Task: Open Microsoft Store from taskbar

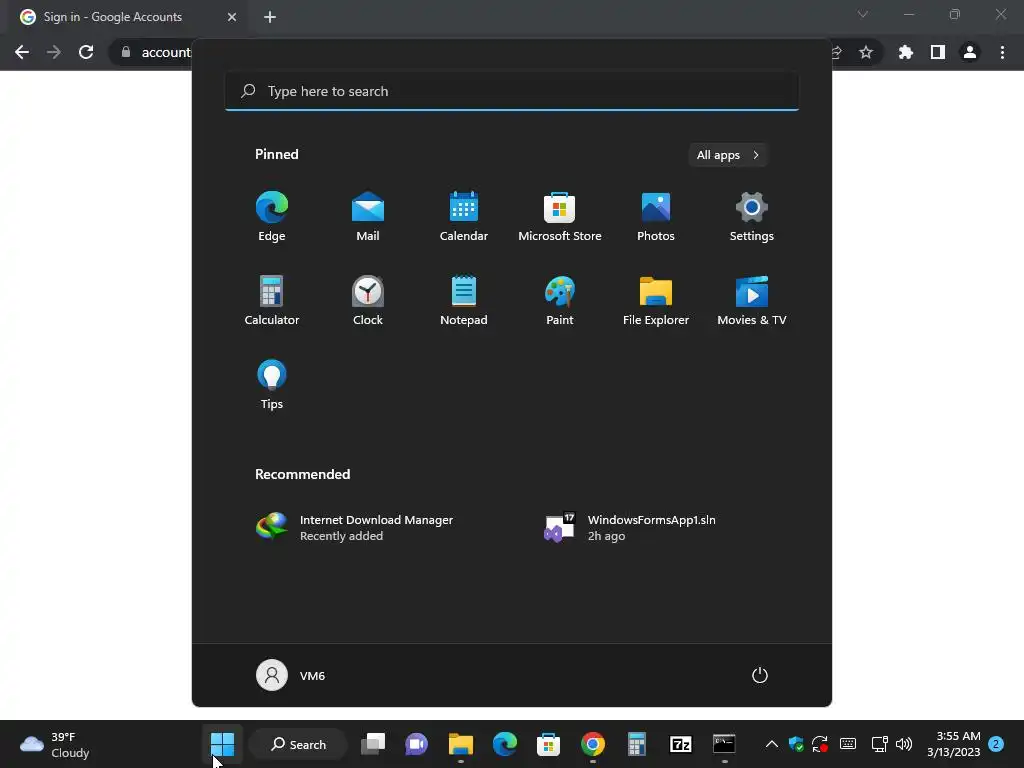Action: pyautogui.click(x=549, y=744)
